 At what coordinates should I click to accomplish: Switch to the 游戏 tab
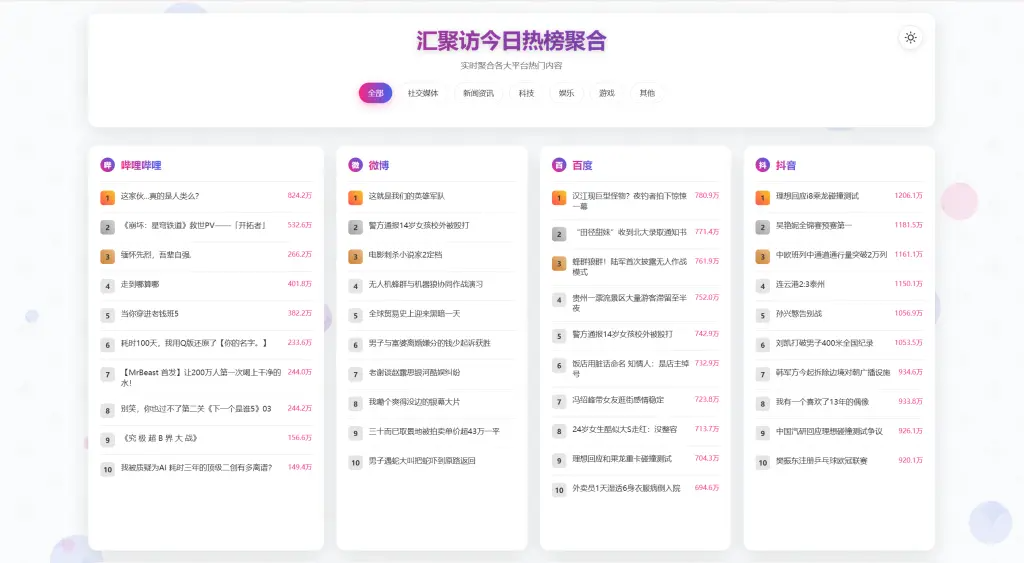point(607,93)
